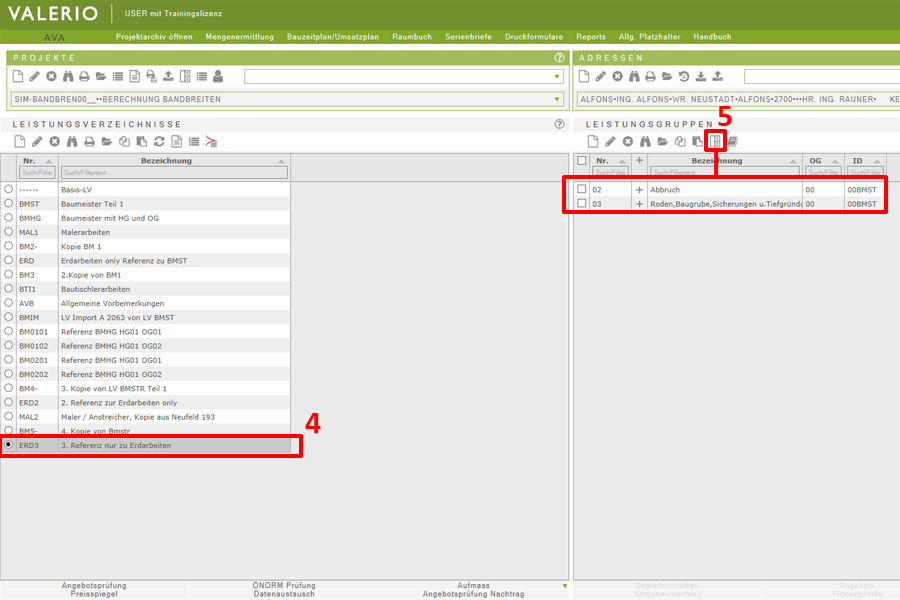The height and width of the screenshot is (600, 900).
Task: Click the Preisspiegel button at the bottom
Action: [93, 594]
